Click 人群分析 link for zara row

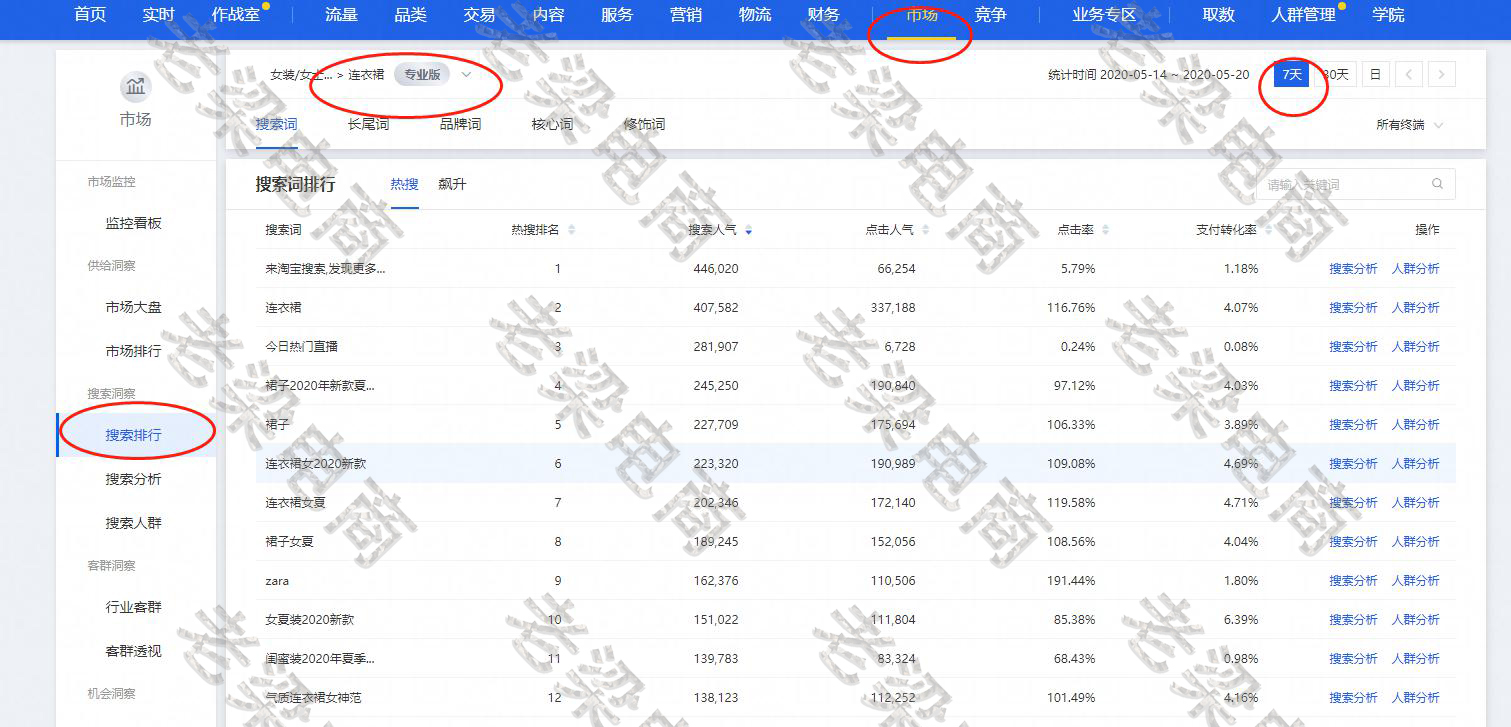point(1415,581)
